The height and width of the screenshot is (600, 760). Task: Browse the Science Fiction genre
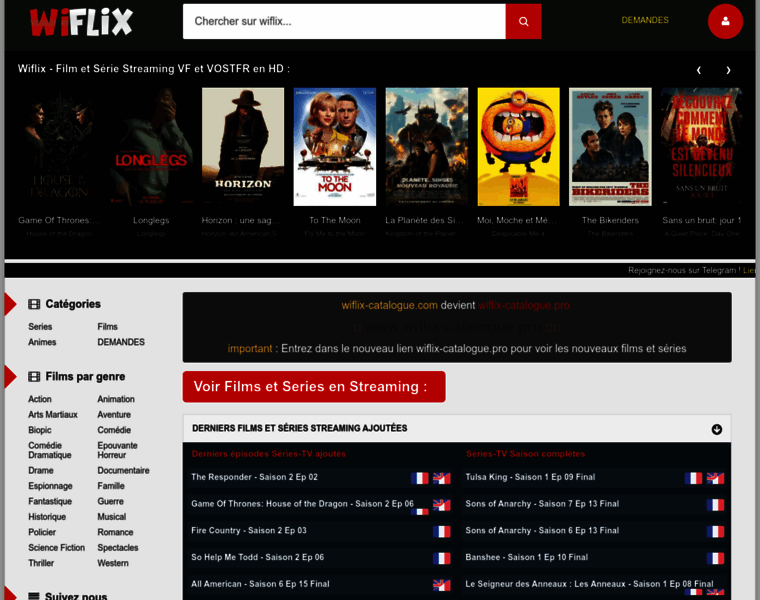coord(57,548)
